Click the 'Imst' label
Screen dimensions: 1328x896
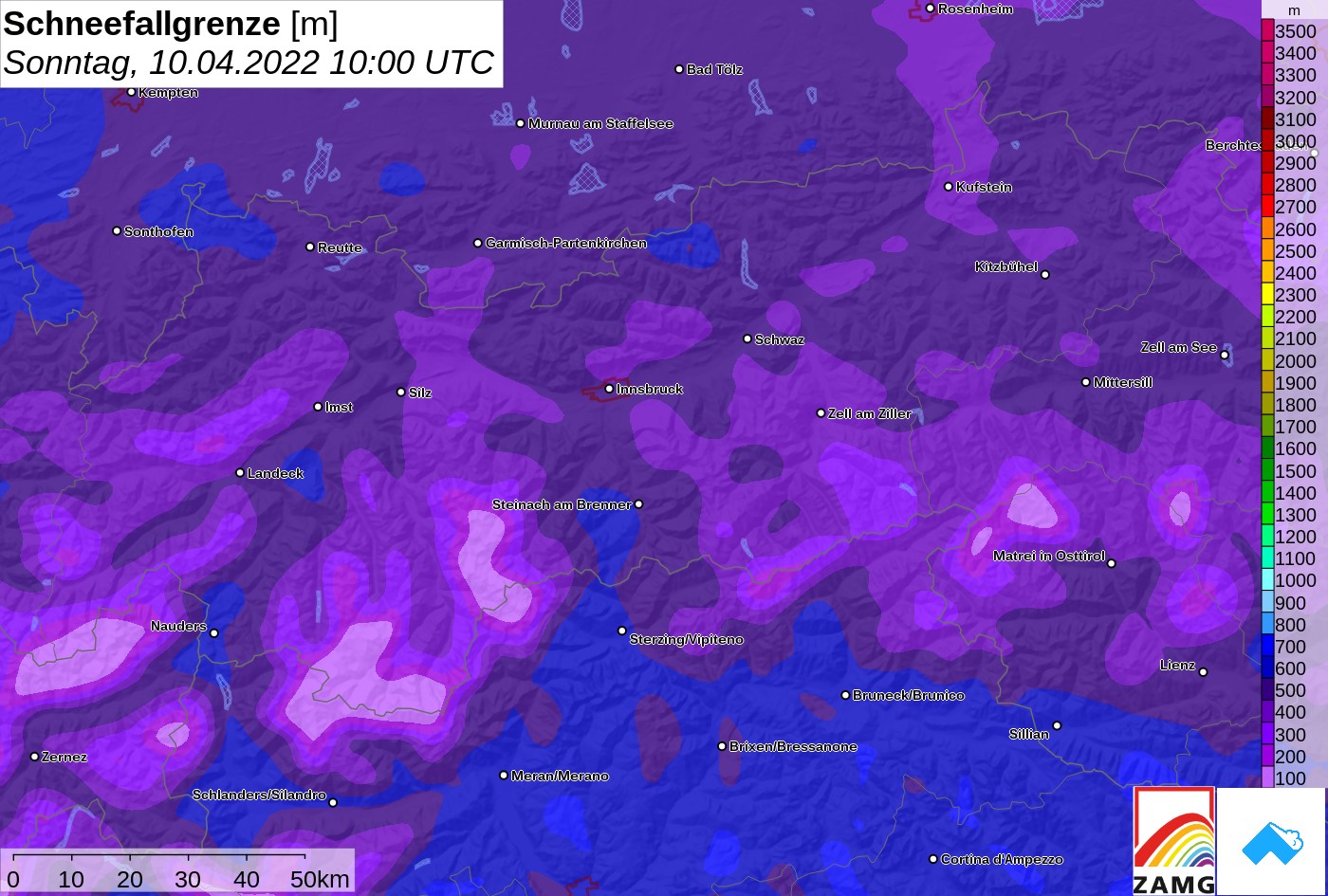click(x=339, y=407)
